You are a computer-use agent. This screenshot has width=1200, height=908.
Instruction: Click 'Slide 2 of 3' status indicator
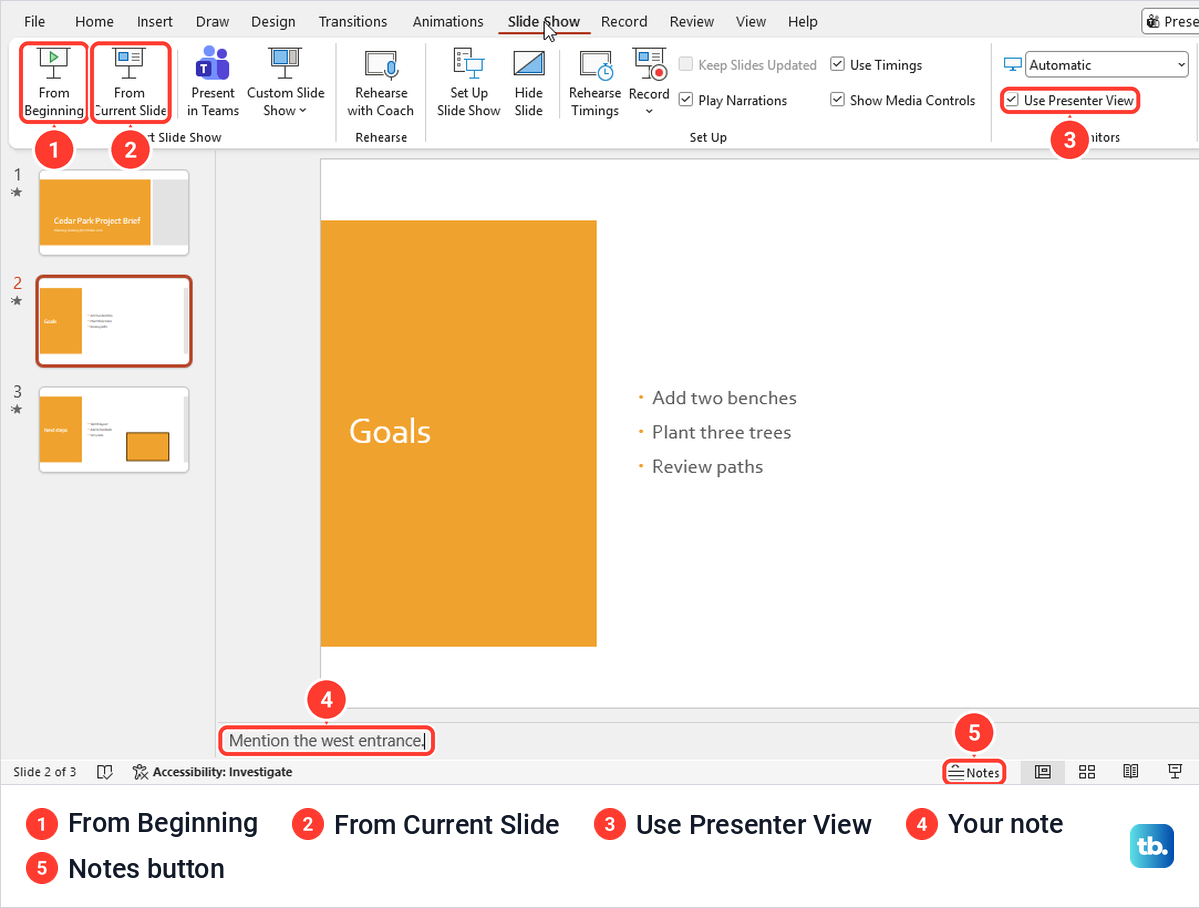pos(45,772)
